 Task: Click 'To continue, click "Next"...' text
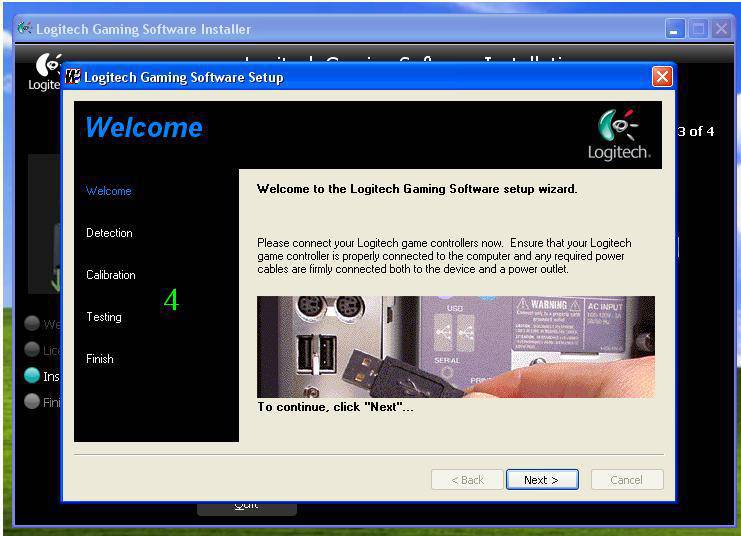[x=336, y=407]
